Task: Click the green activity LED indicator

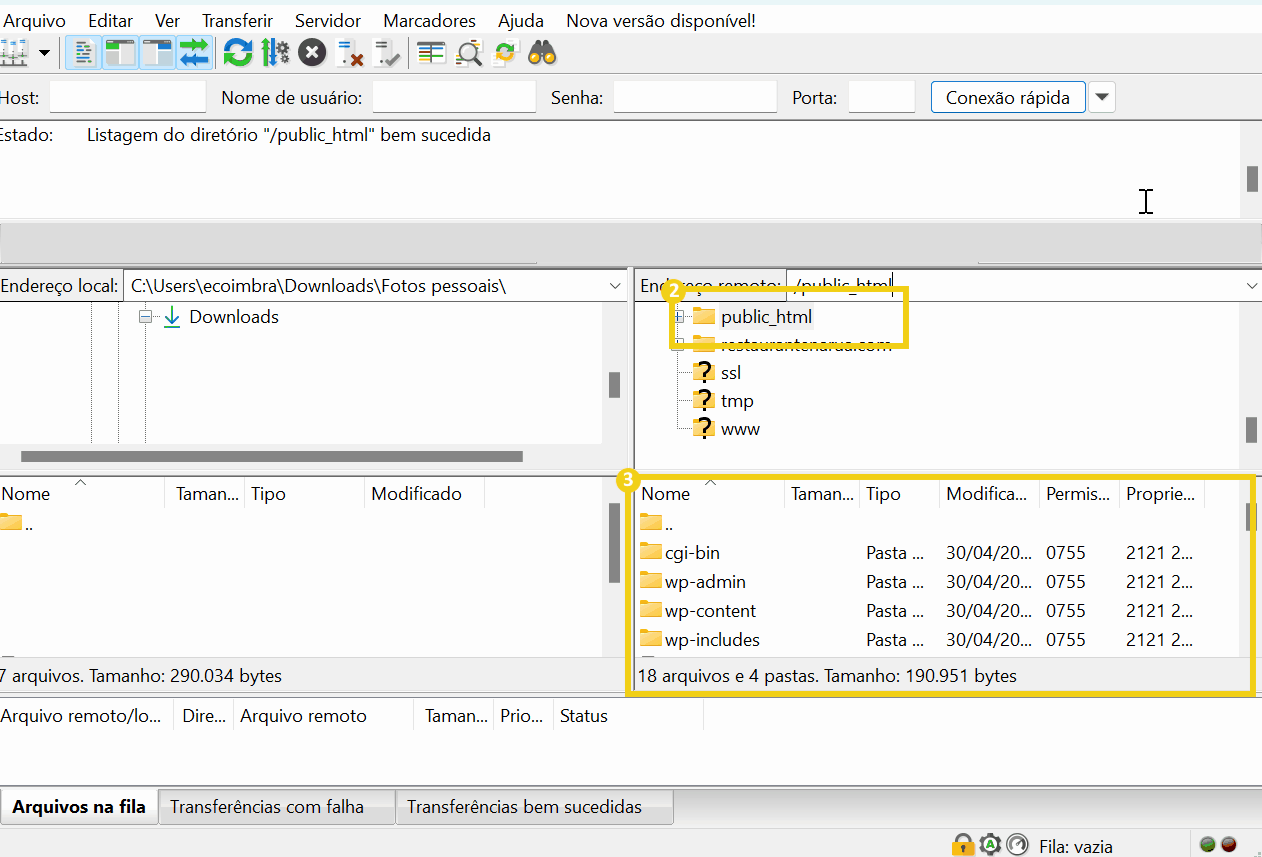Action: [x=1207, y=844]
